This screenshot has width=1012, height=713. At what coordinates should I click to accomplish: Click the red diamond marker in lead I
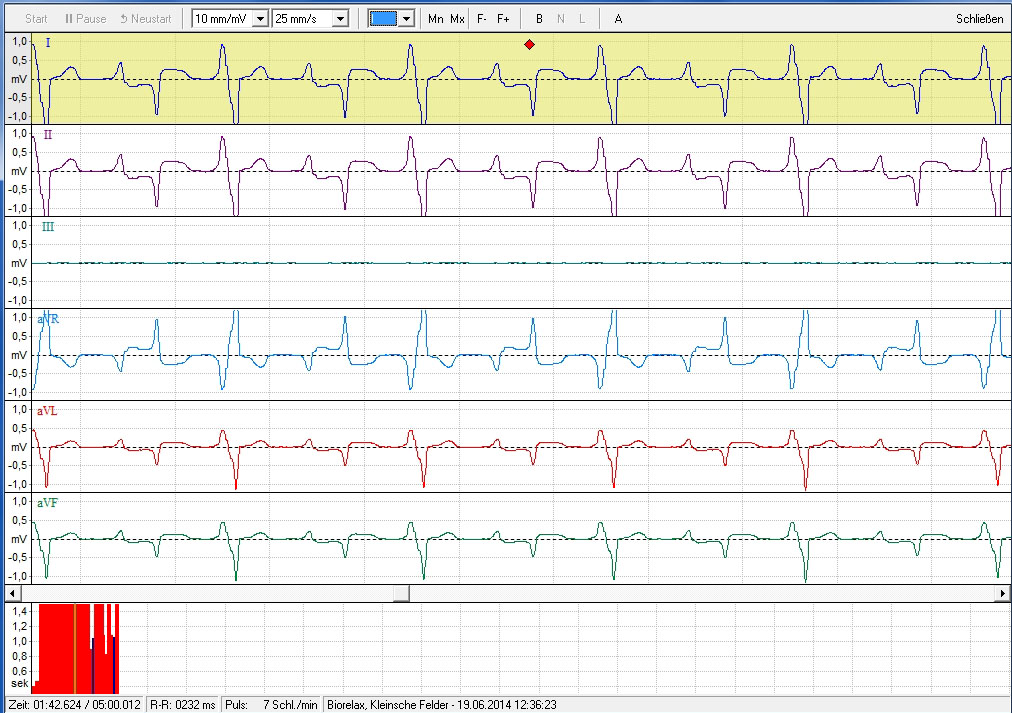tap(529, 45)
